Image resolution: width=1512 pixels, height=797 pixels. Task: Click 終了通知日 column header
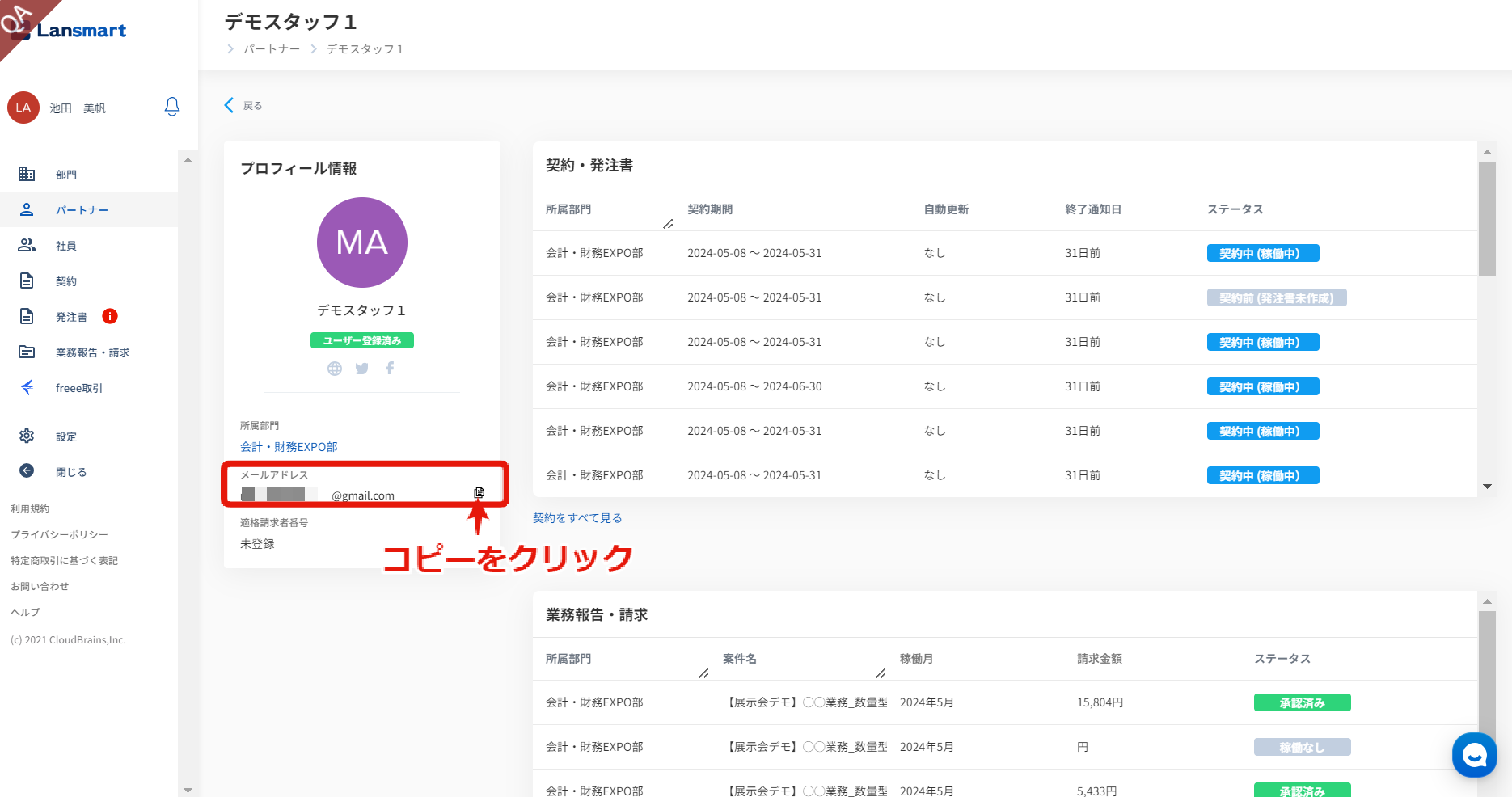(x=1093, y=209)
